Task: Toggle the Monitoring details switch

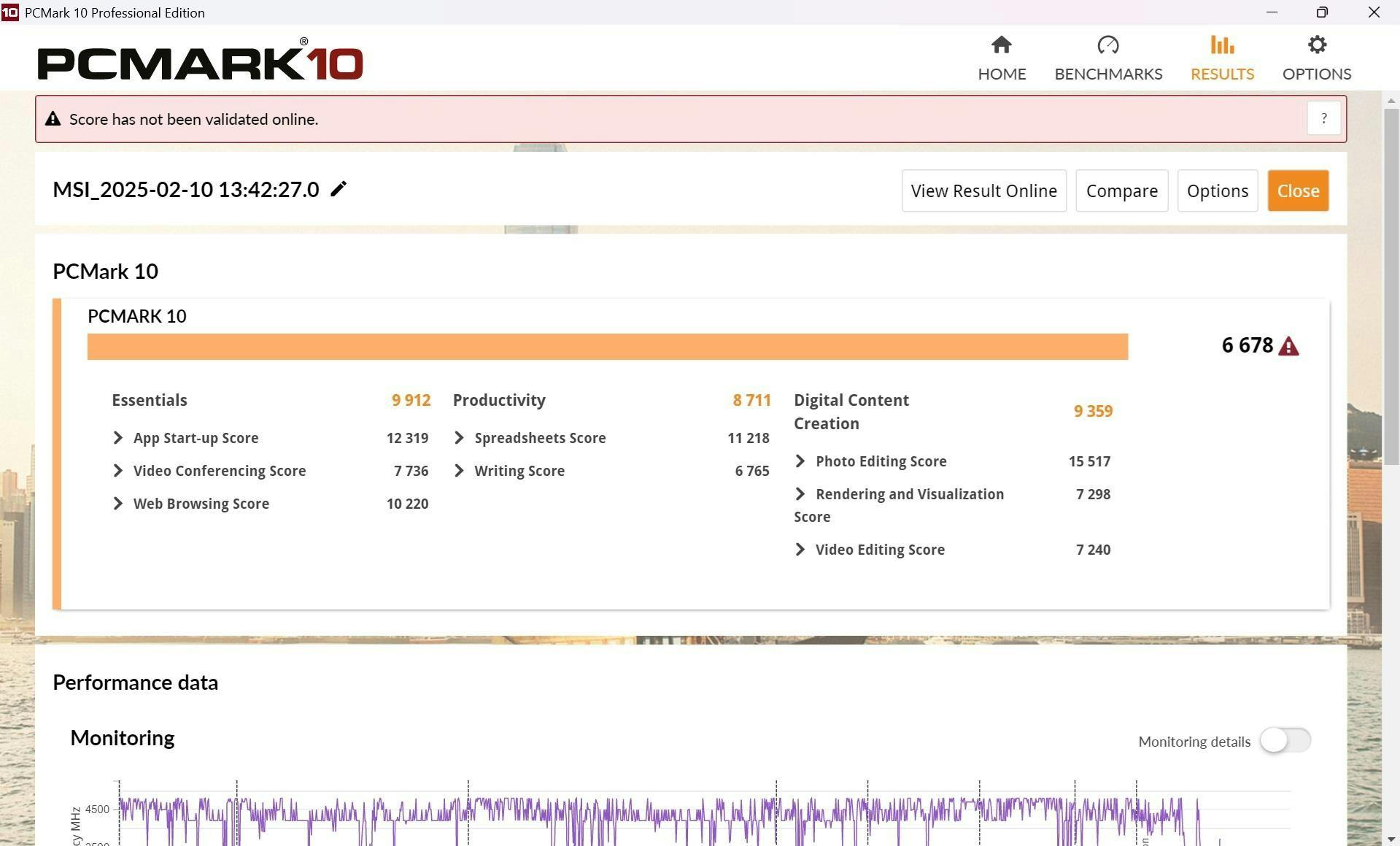Action: coord(1285,740)
